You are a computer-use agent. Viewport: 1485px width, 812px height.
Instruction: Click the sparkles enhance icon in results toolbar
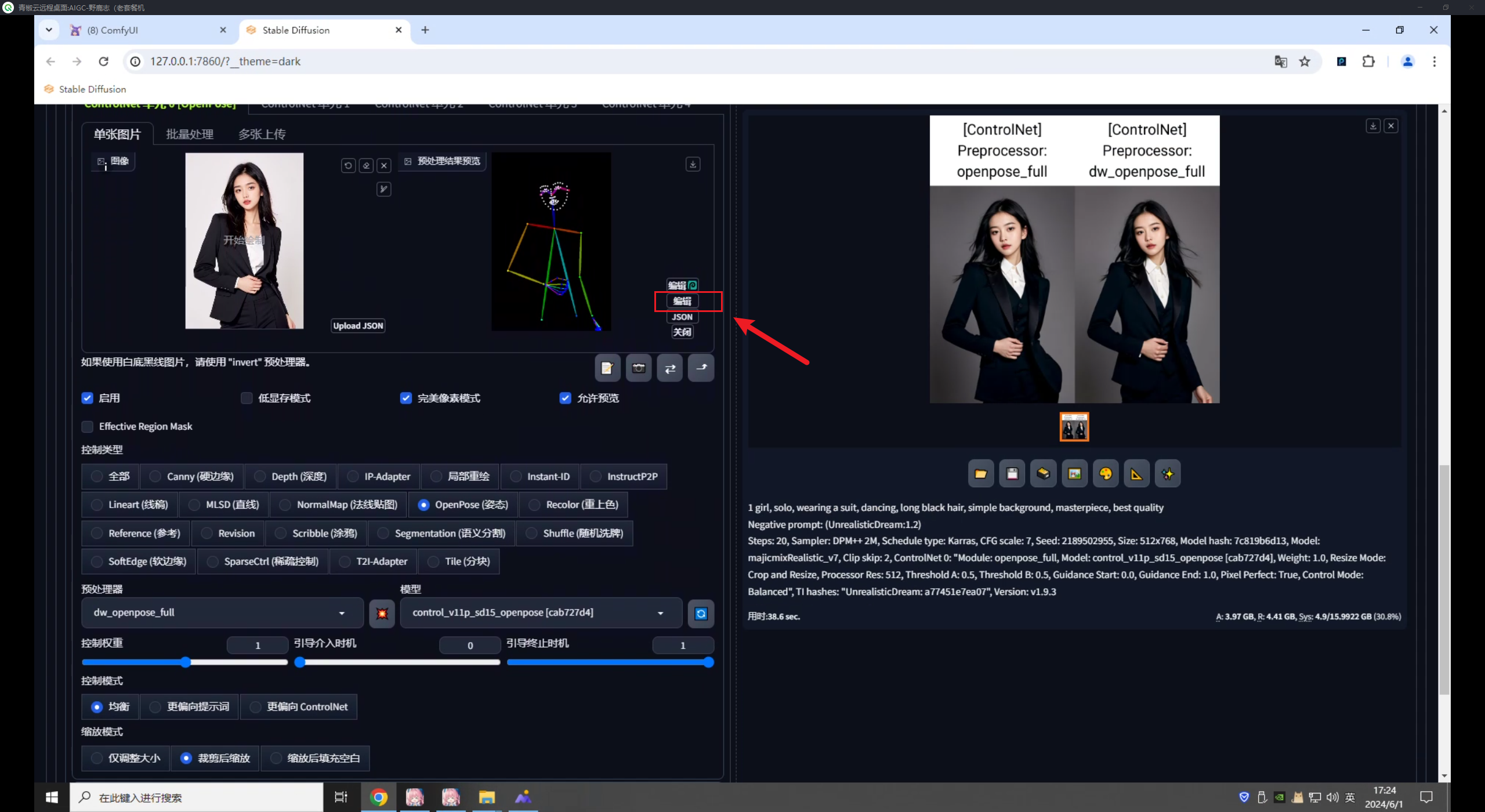point(1167,473)
